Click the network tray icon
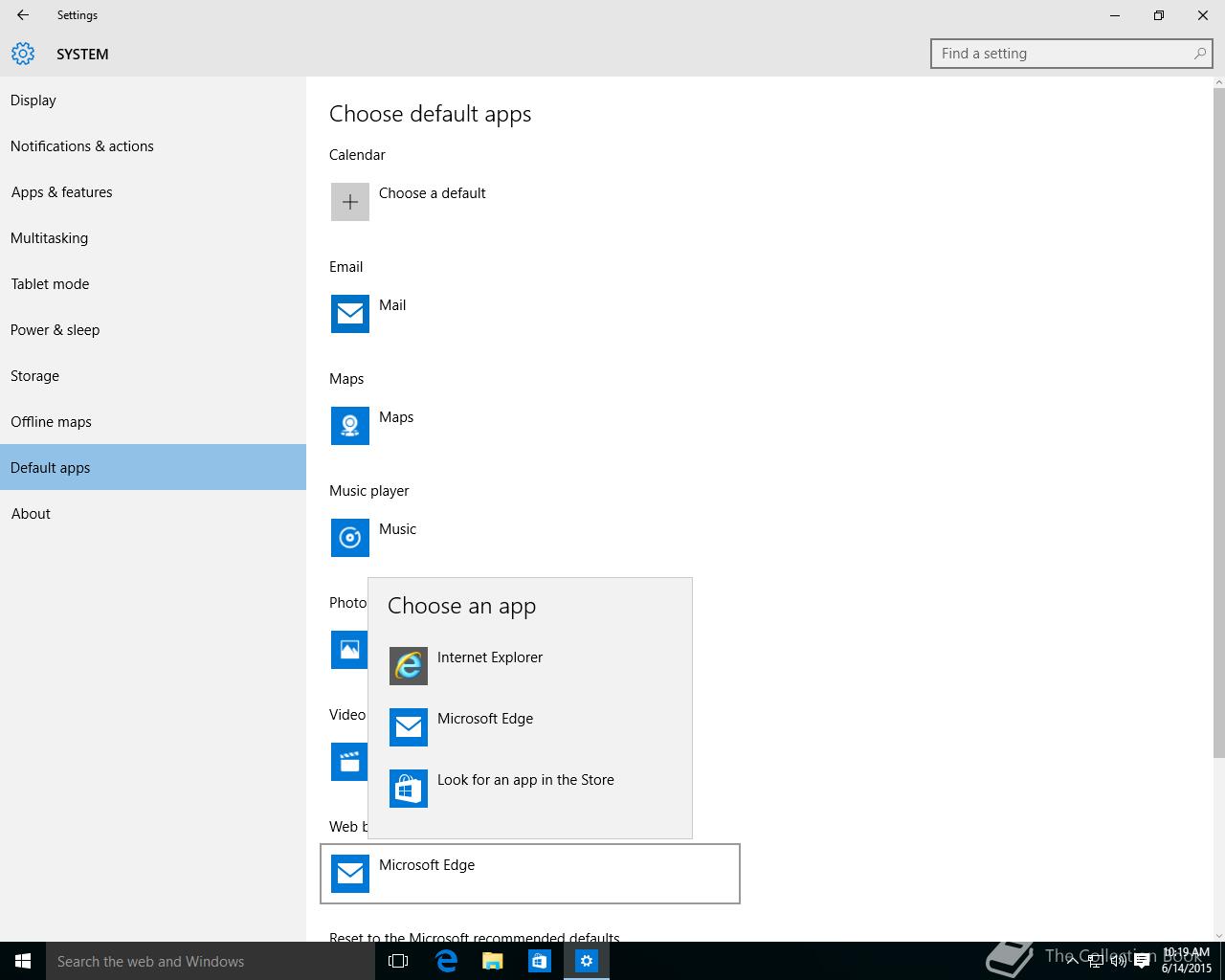1225x980 pixels. (x=1096, y=962)
